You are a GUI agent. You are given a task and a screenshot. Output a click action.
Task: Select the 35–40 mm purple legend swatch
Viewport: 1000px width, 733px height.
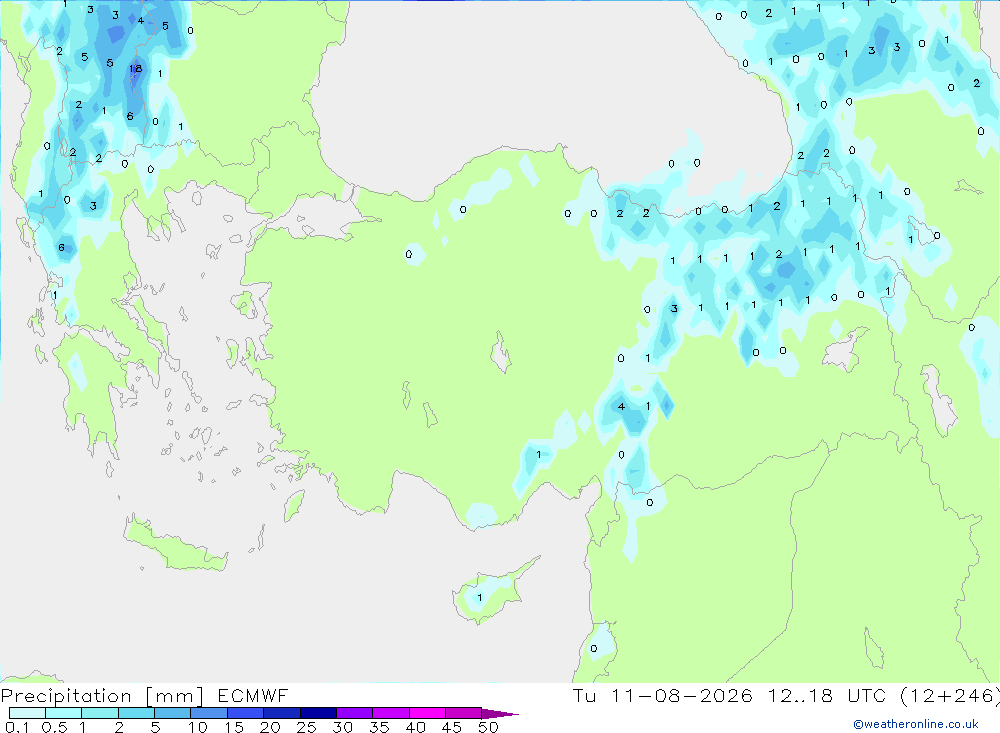(391, 713)
